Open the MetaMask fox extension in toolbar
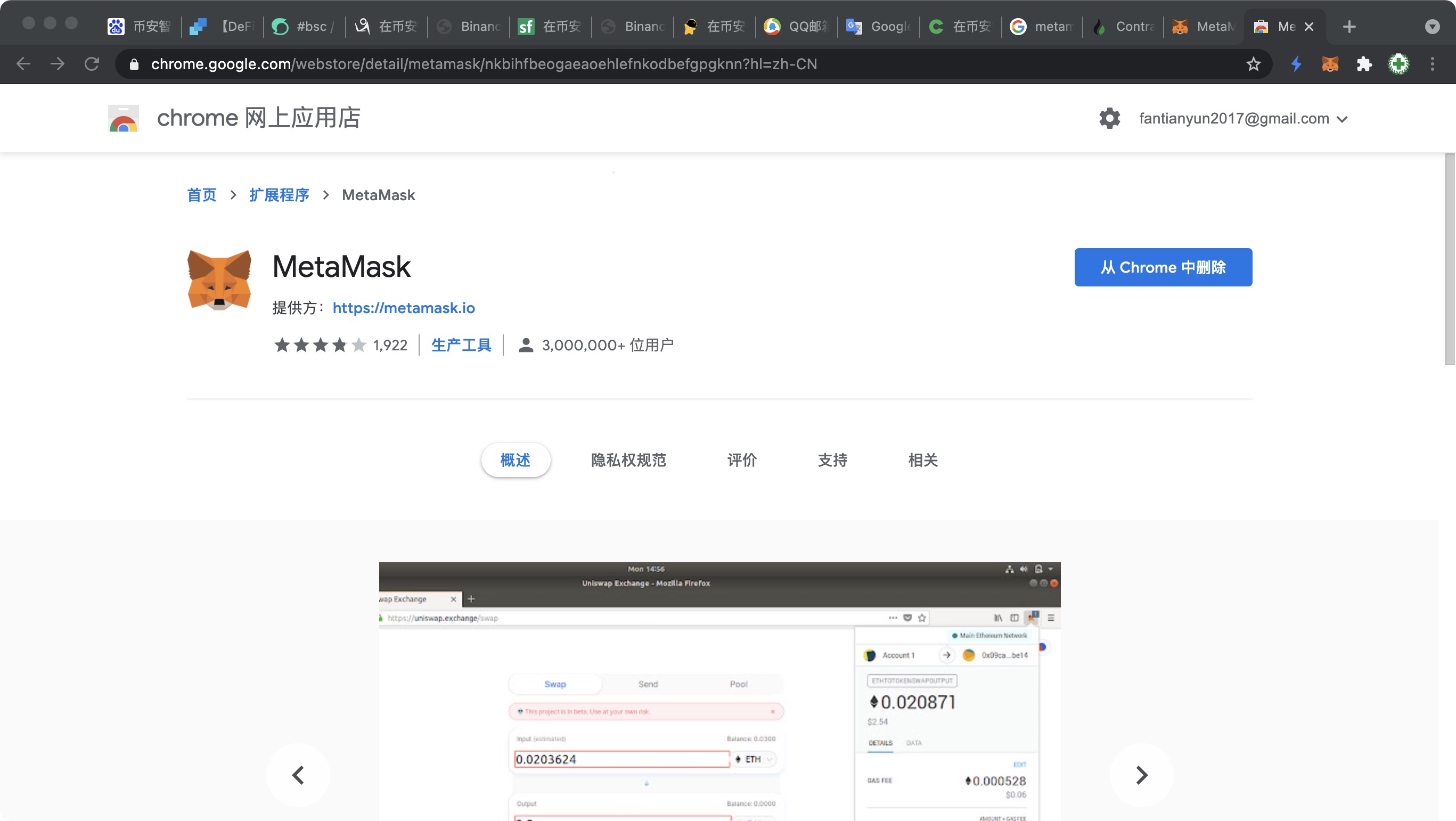This screenshot has width=1456, height=821. click(1330, 64)
